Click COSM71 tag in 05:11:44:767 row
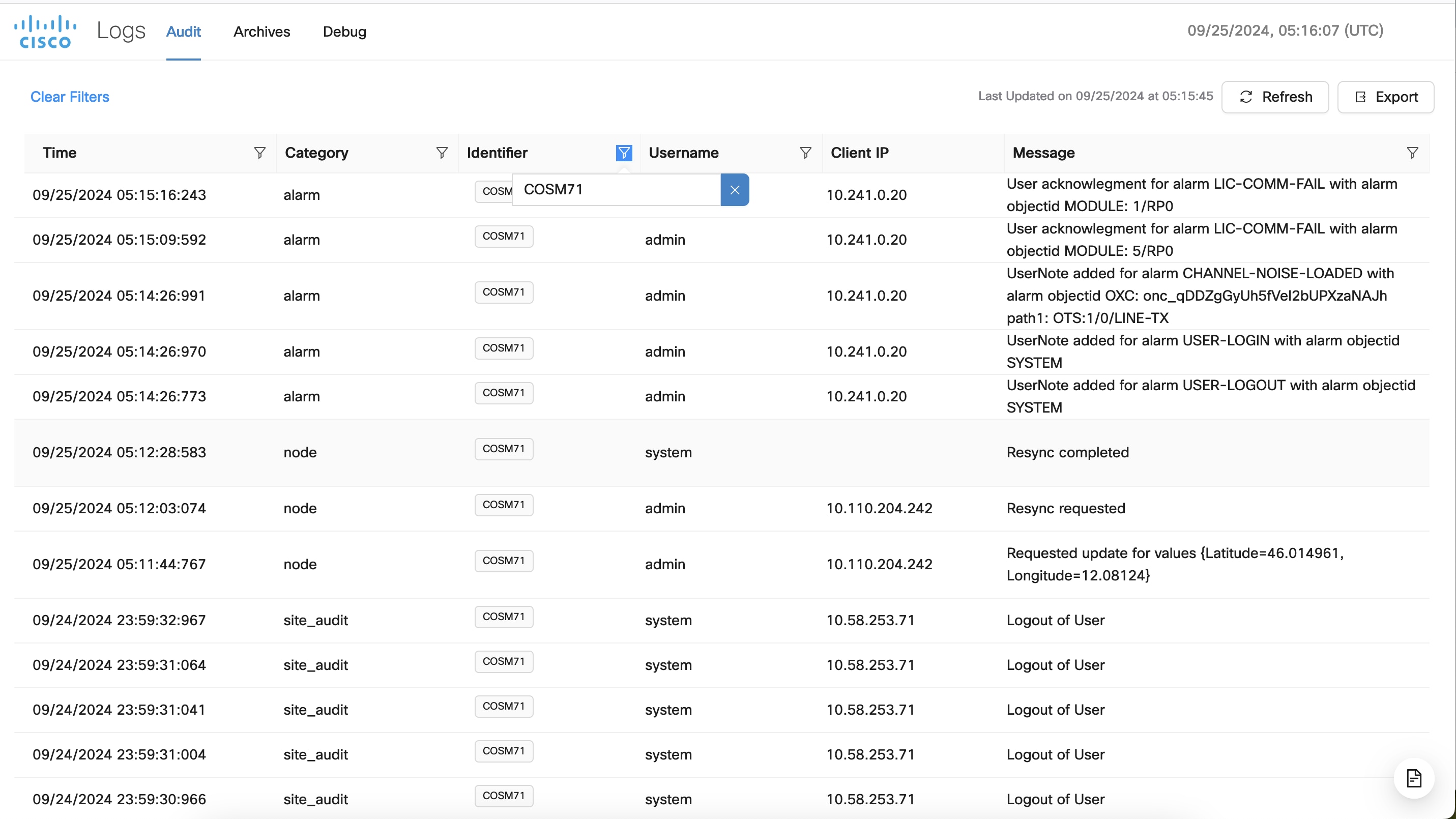 (504, 561)
